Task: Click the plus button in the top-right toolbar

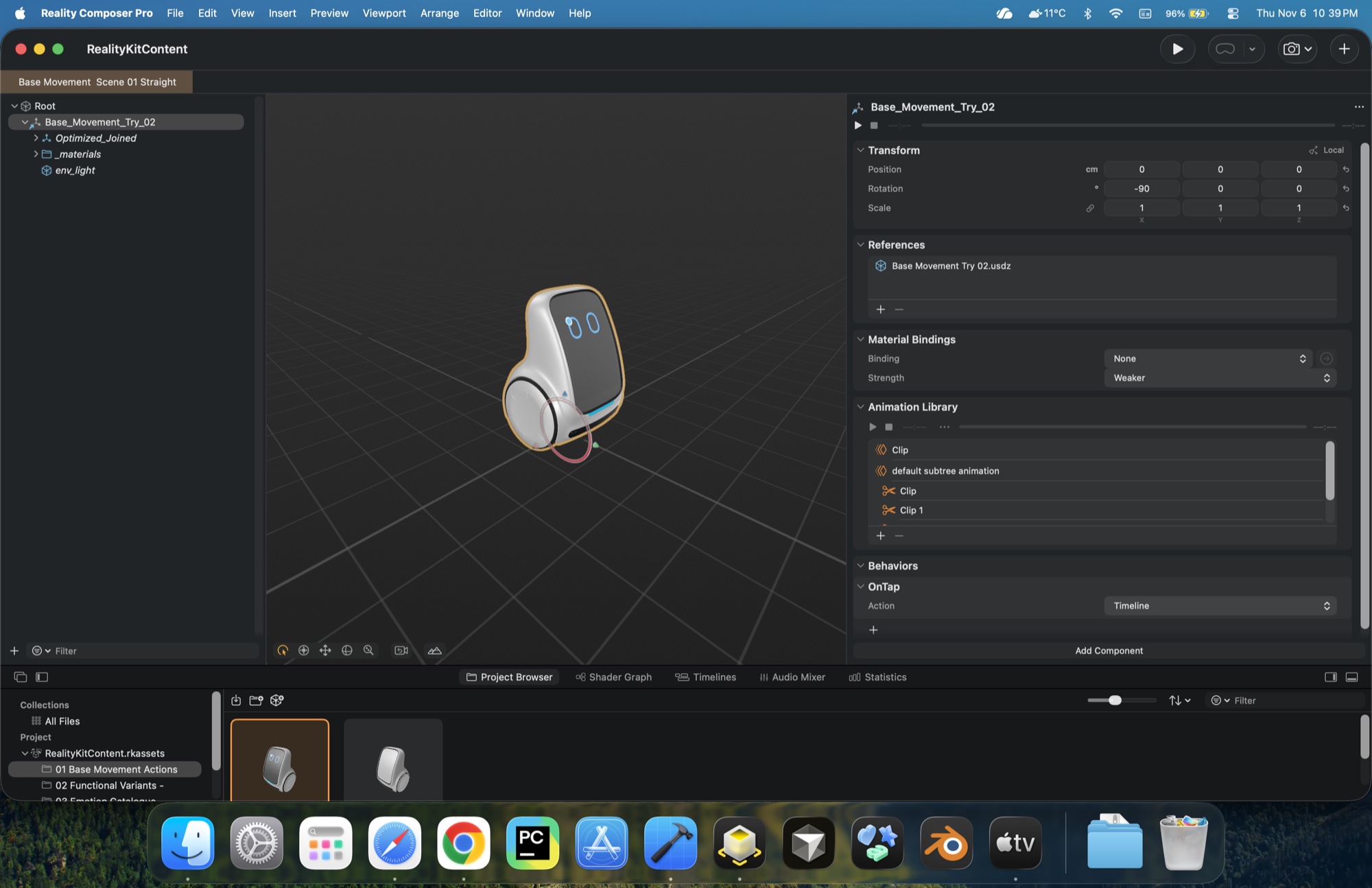Action: (x=1344, y=49)
